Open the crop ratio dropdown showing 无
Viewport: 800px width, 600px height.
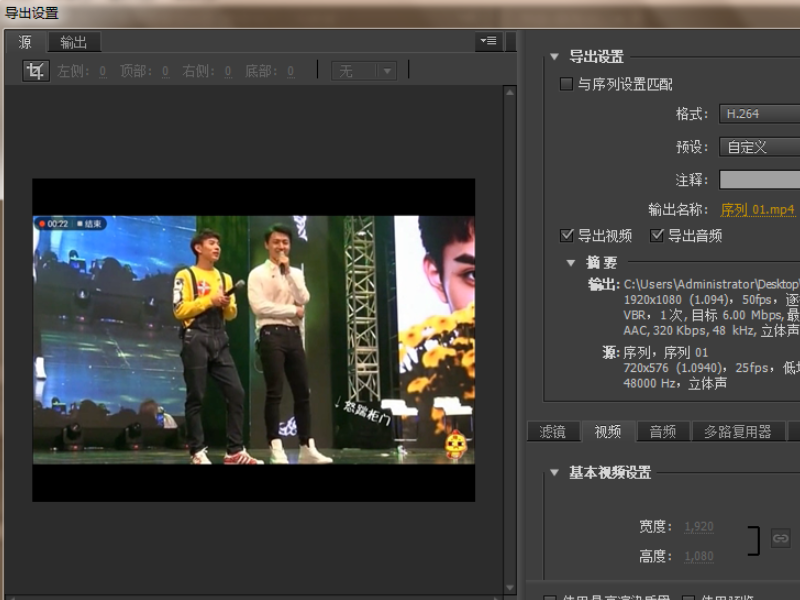click(364, 71)
